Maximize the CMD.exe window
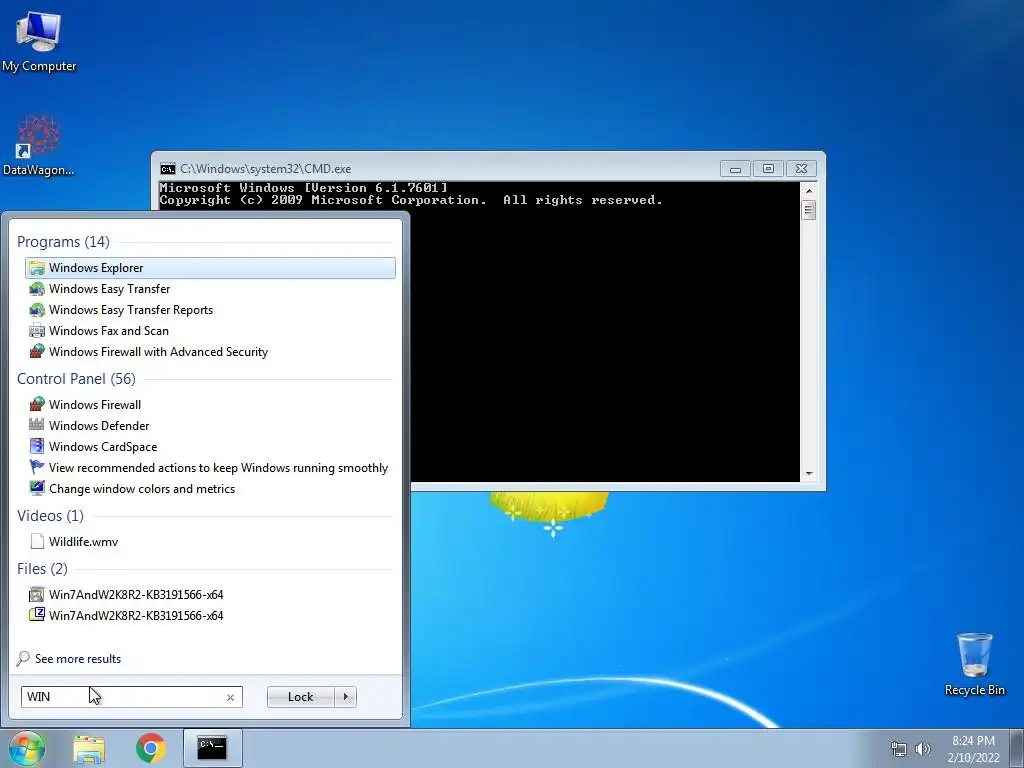Viewport: 1024px width, 768px height. [769, 169]
